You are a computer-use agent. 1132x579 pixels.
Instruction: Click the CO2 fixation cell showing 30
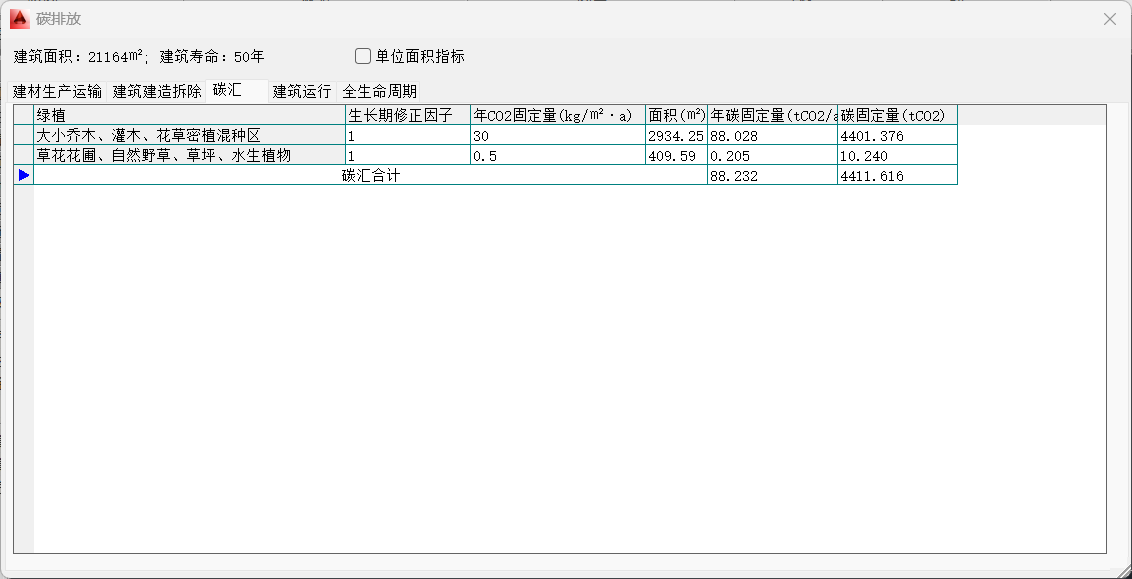557,135
